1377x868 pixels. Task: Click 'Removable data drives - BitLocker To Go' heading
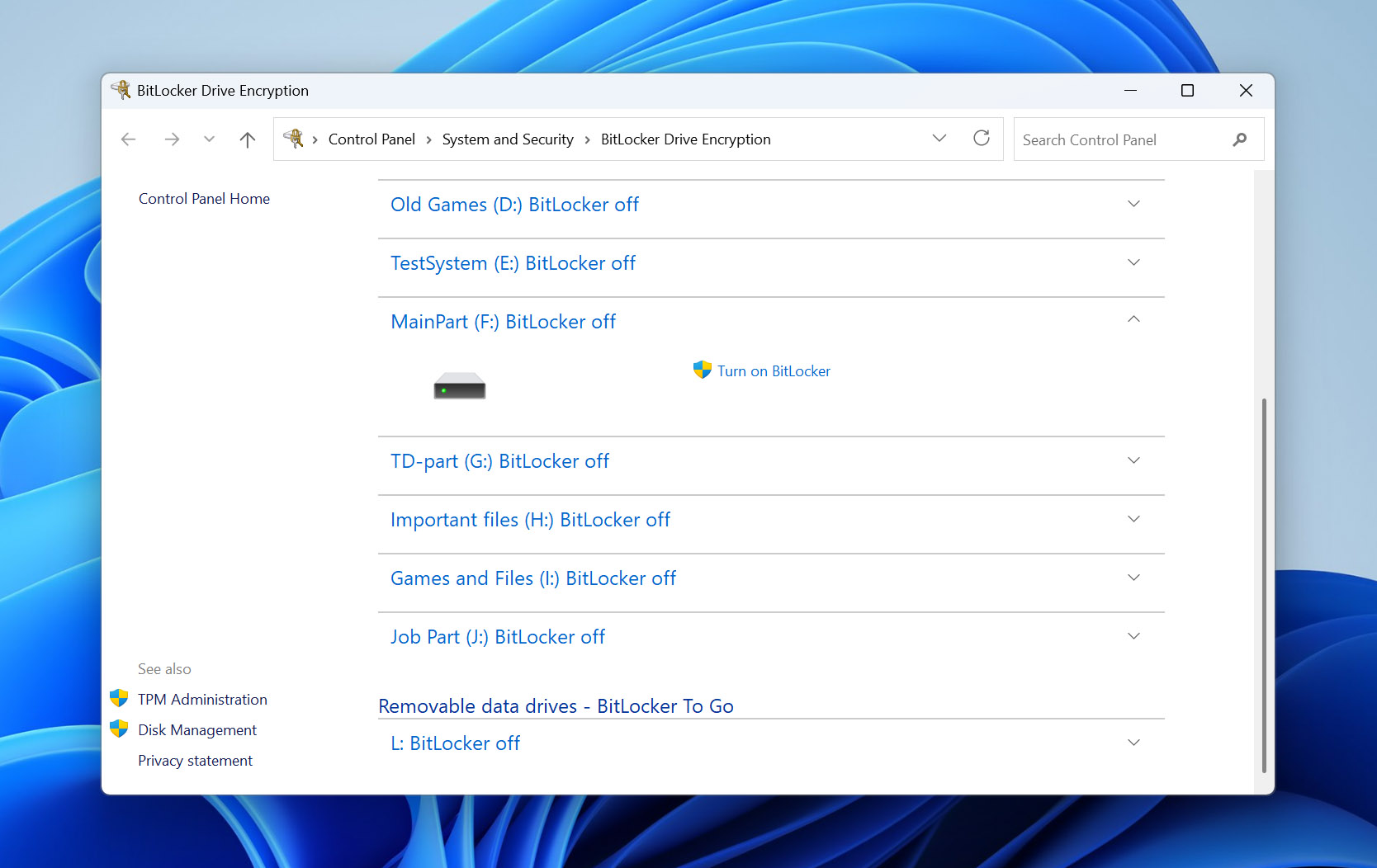(x=556, y=706)
